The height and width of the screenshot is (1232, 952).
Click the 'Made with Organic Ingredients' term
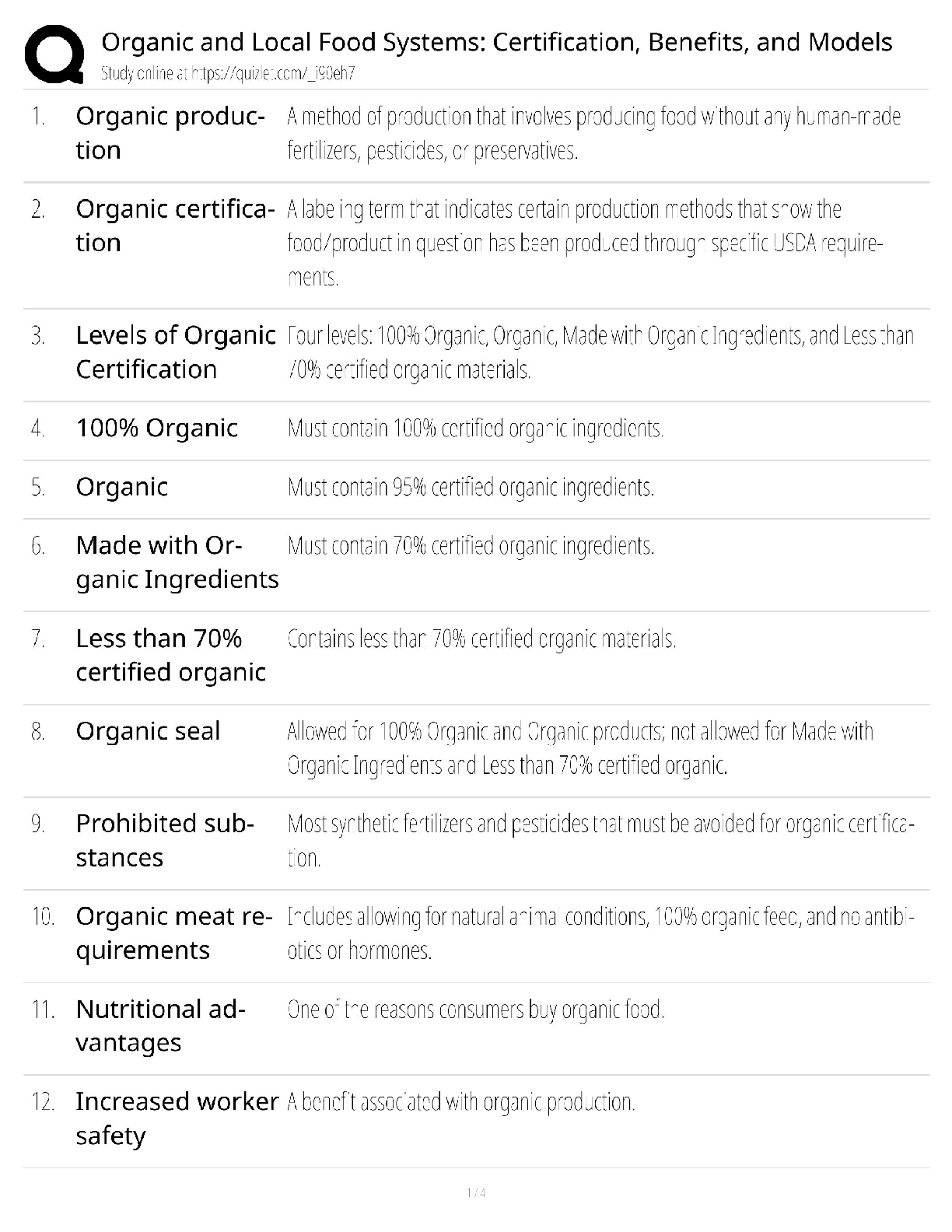tap(177, 562)
